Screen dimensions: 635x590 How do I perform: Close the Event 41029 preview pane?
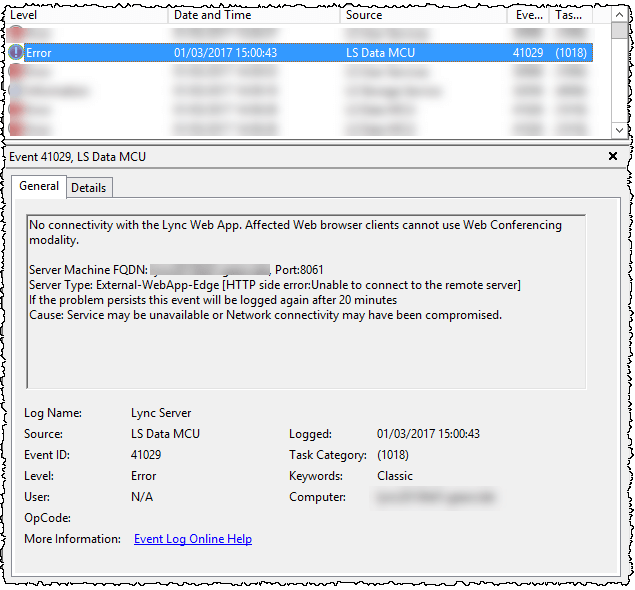613,156
